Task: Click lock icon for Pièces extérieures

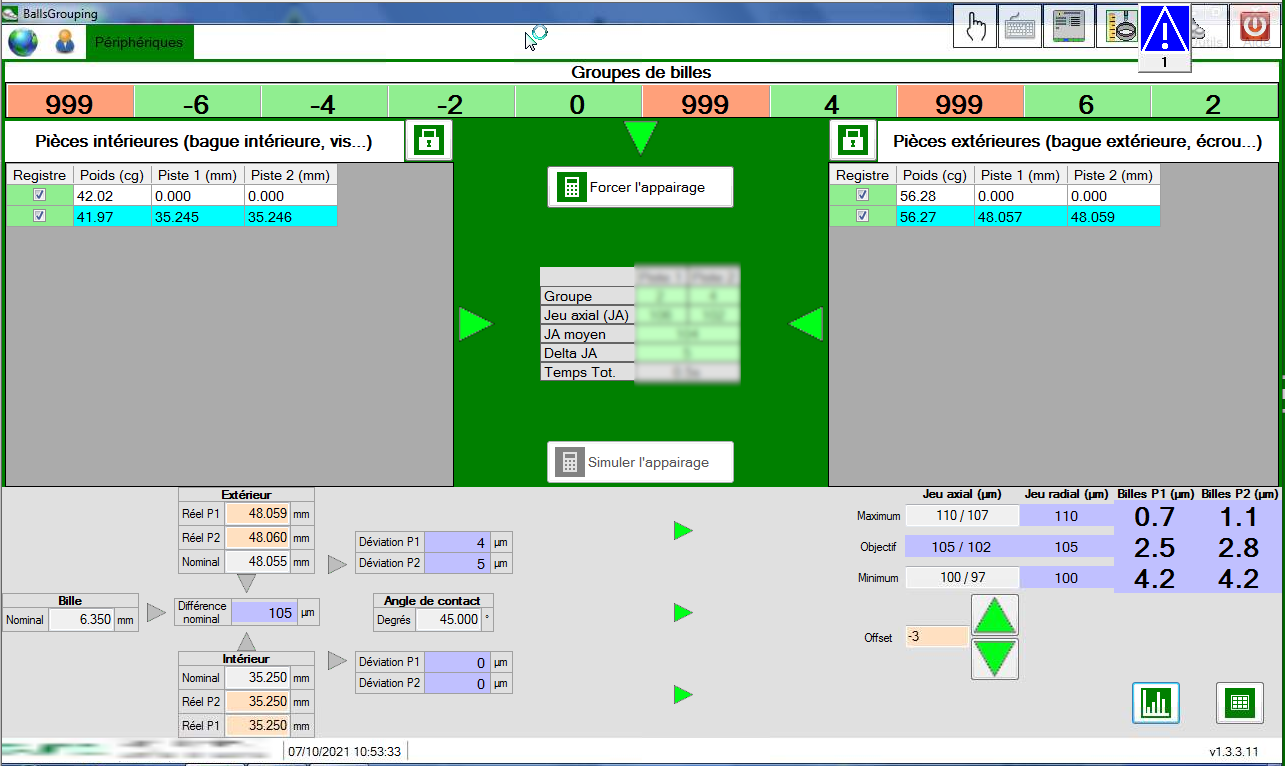Action: point(852,141)
